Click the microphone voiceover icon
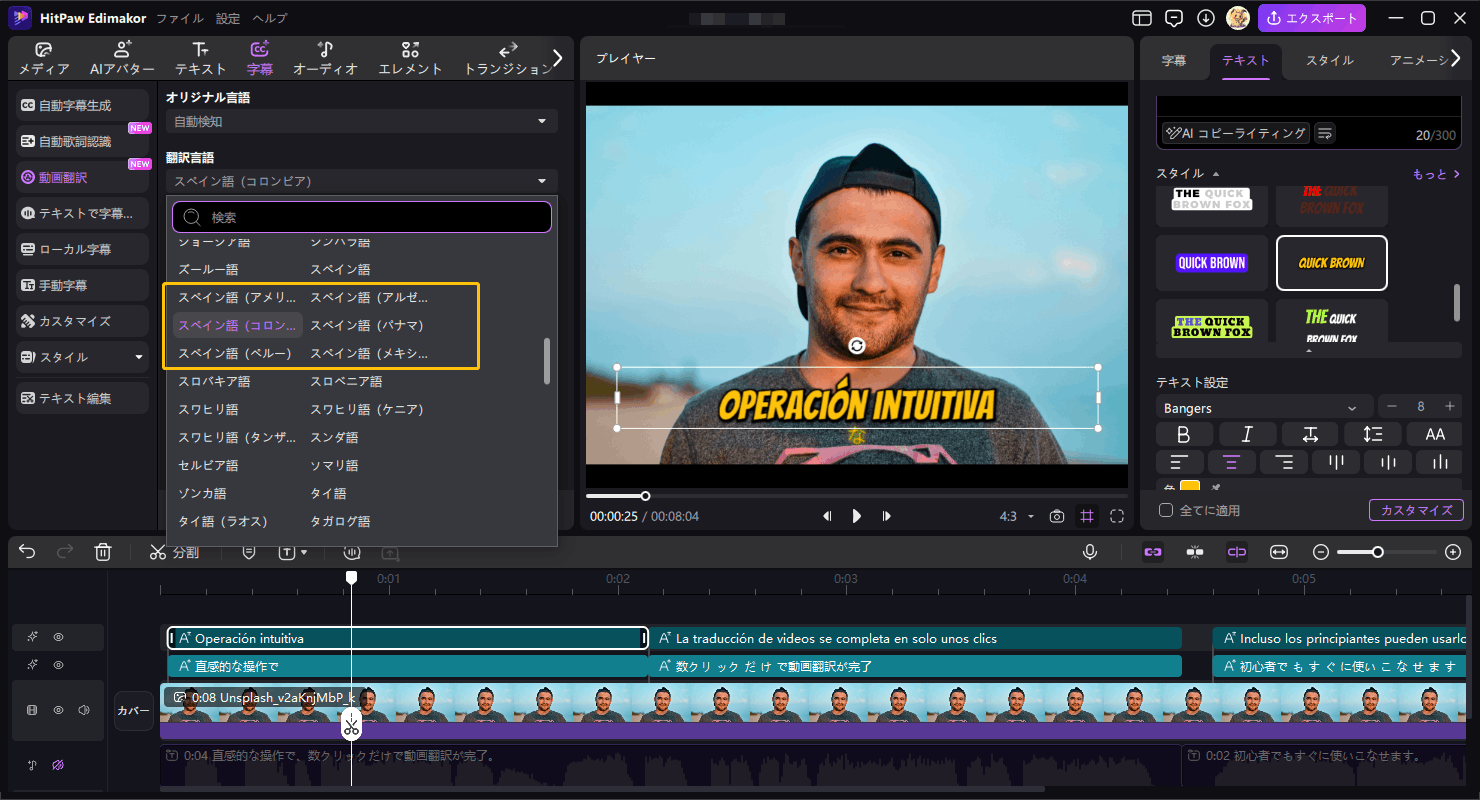This screenshot has width=1480, height=800. (1090, 552)
